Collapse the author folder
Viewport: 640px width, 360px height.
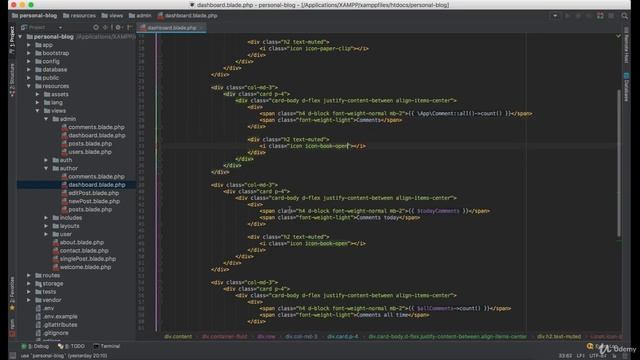click(x=46, y=168)
